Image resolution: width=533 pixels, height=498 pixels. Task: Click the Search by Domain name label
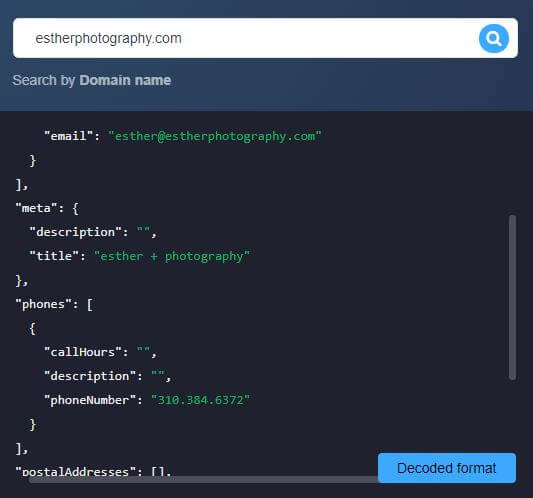coord(92,80)
